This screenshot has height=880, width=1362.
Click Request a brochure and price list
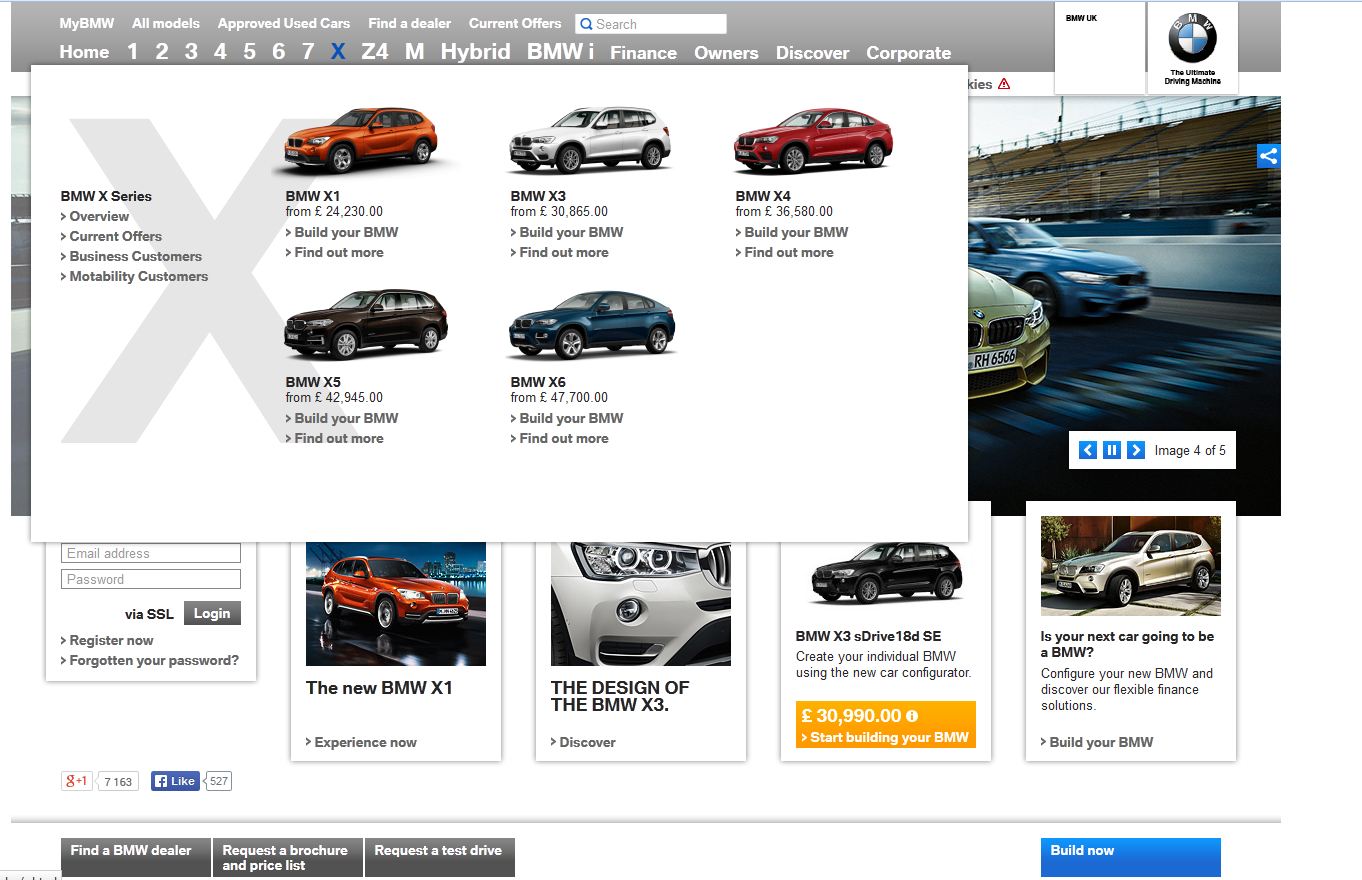pyautogui.click(x=288, y=857)
